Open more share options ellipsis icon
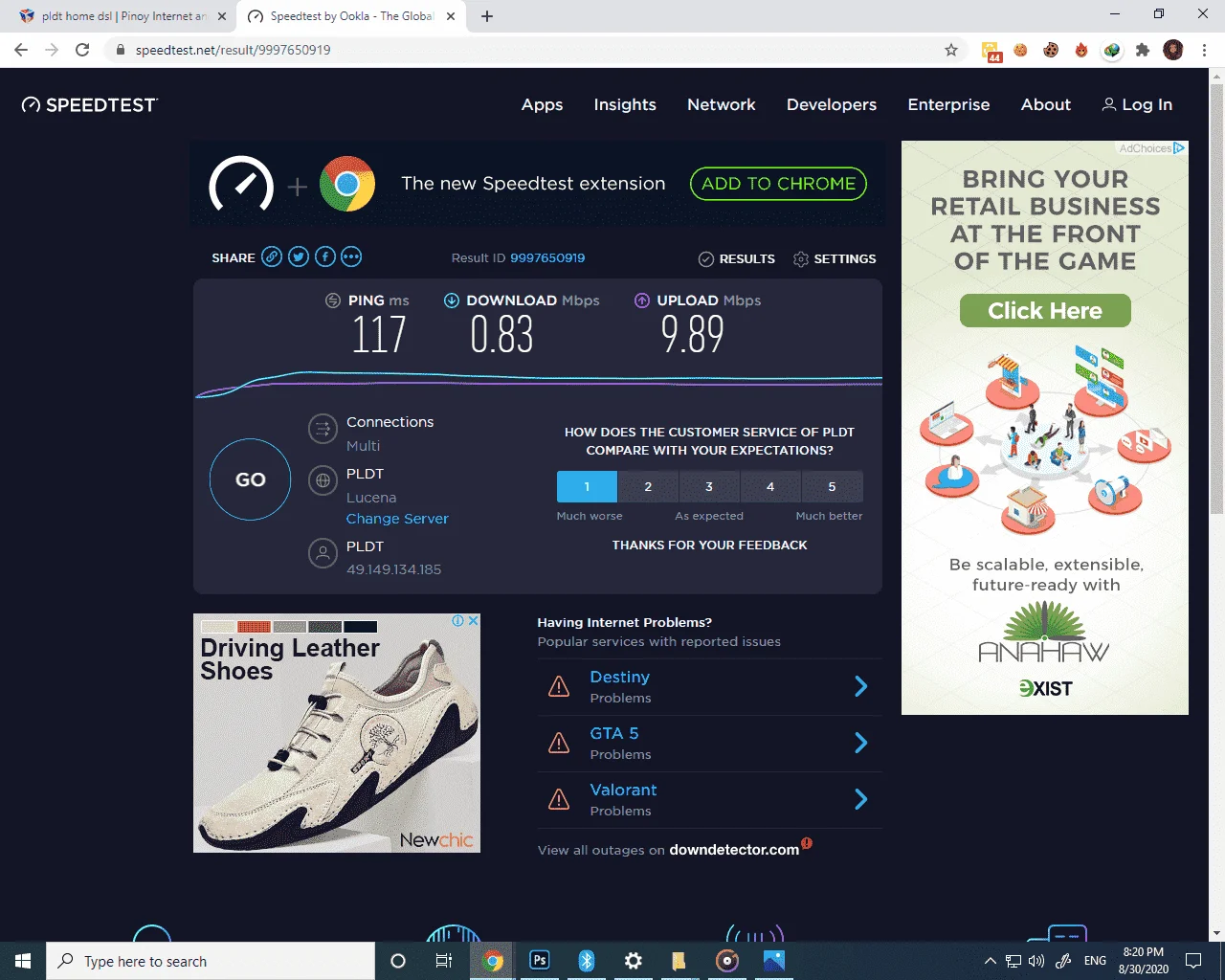Viewport: 1225px width, 980px height. click(351, 256)
